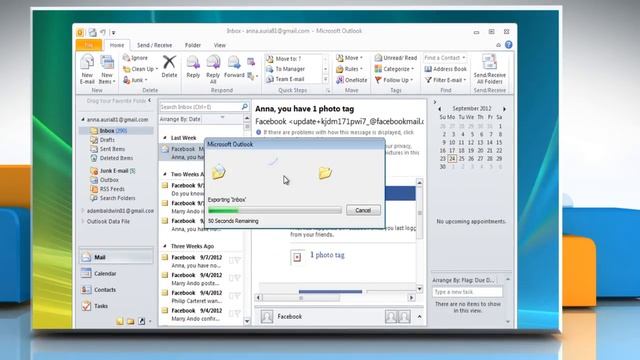The height and width of the screenshot is (360, 640).
Task: Click the Reply icon
Action: [193, 62]
